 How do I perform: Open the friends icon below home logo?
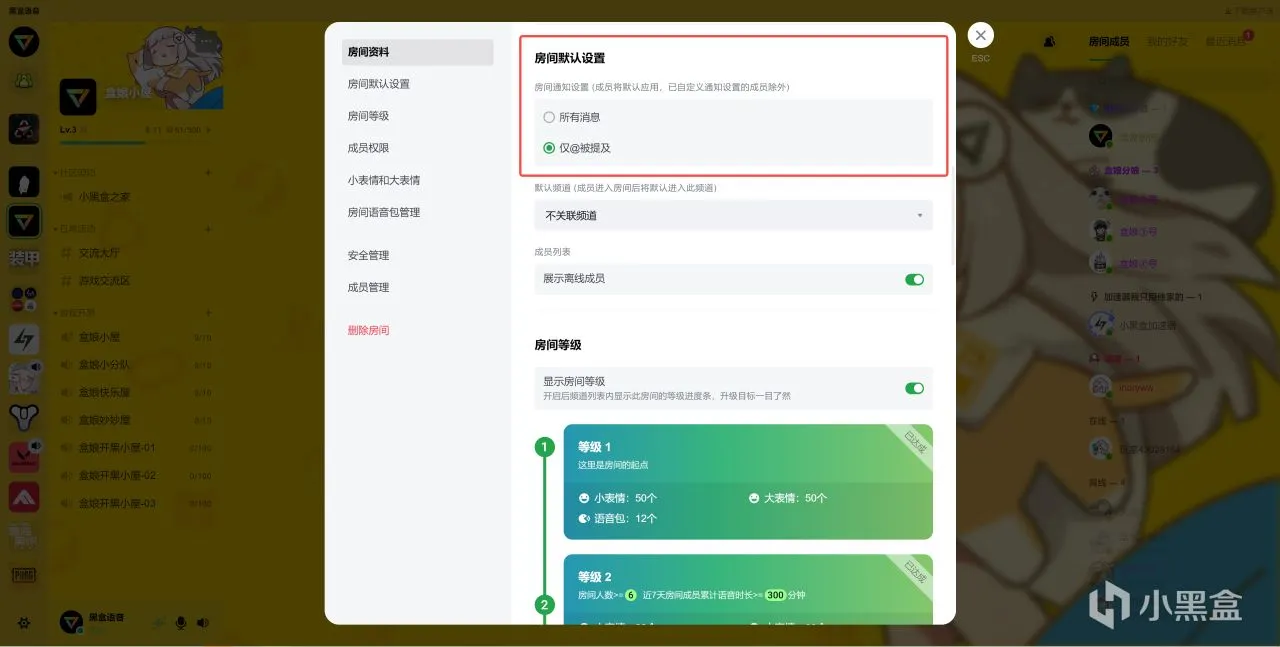[x=24, y=80]
